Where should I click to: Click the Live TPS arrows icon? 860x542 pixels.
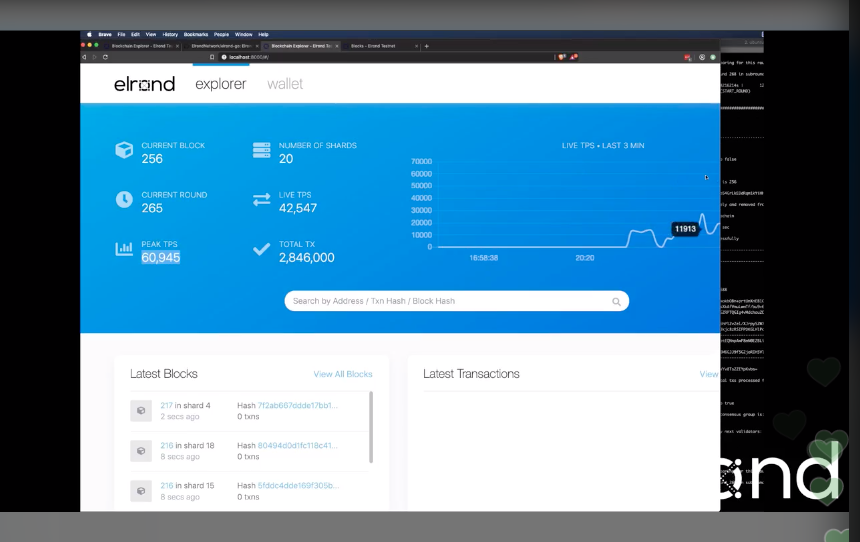[262, 200]
